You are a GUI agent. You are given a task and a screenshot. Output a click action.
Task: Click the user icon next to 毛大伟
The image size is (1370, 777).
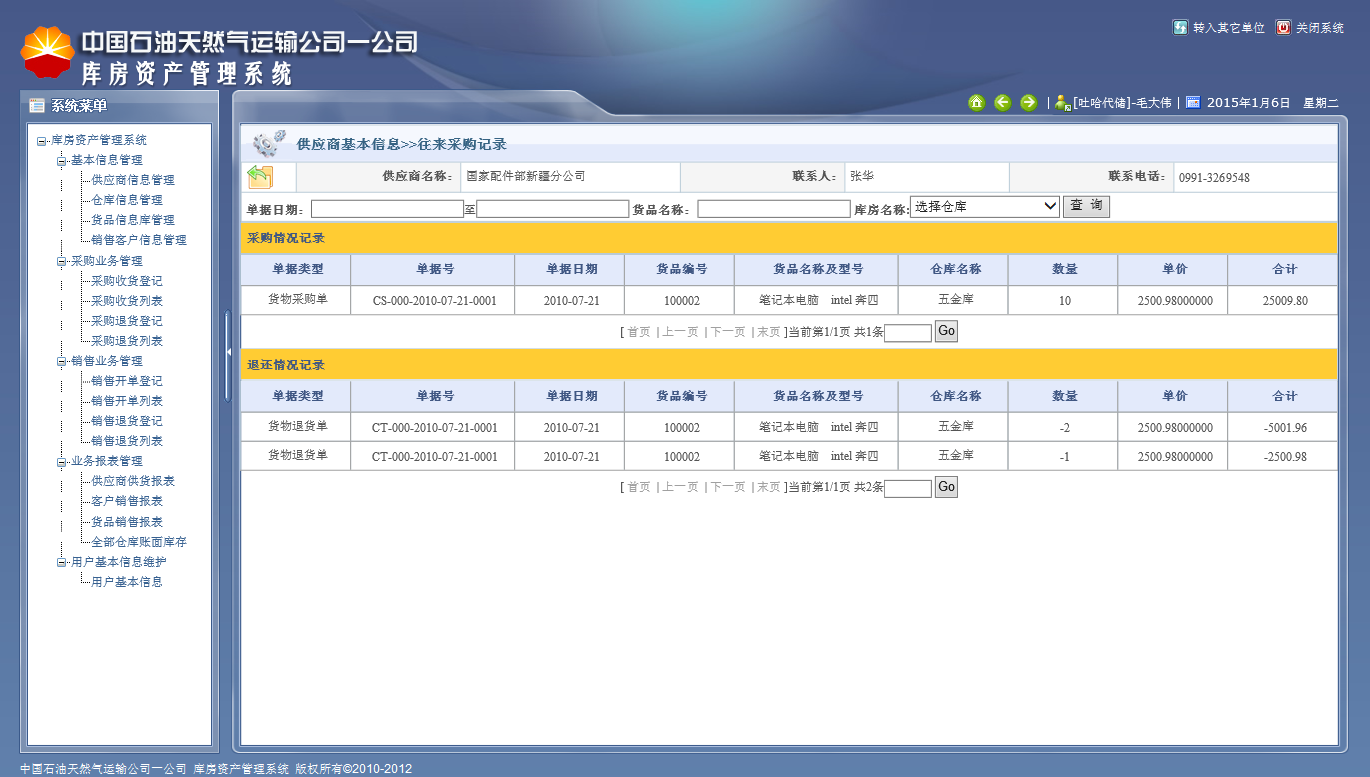[1063, 102]
